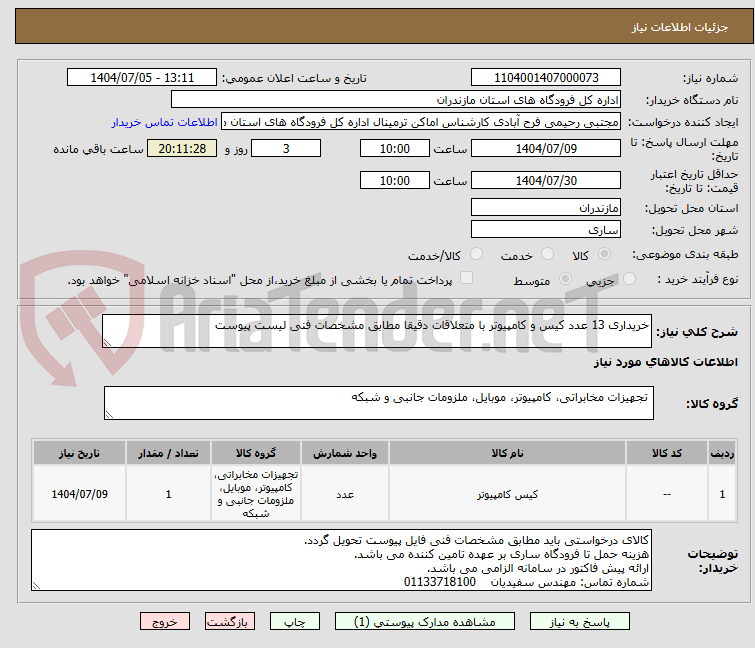
Task: Click the table date cell 1404/07/09
Action: pyautogui.click(x=79, y=494)
